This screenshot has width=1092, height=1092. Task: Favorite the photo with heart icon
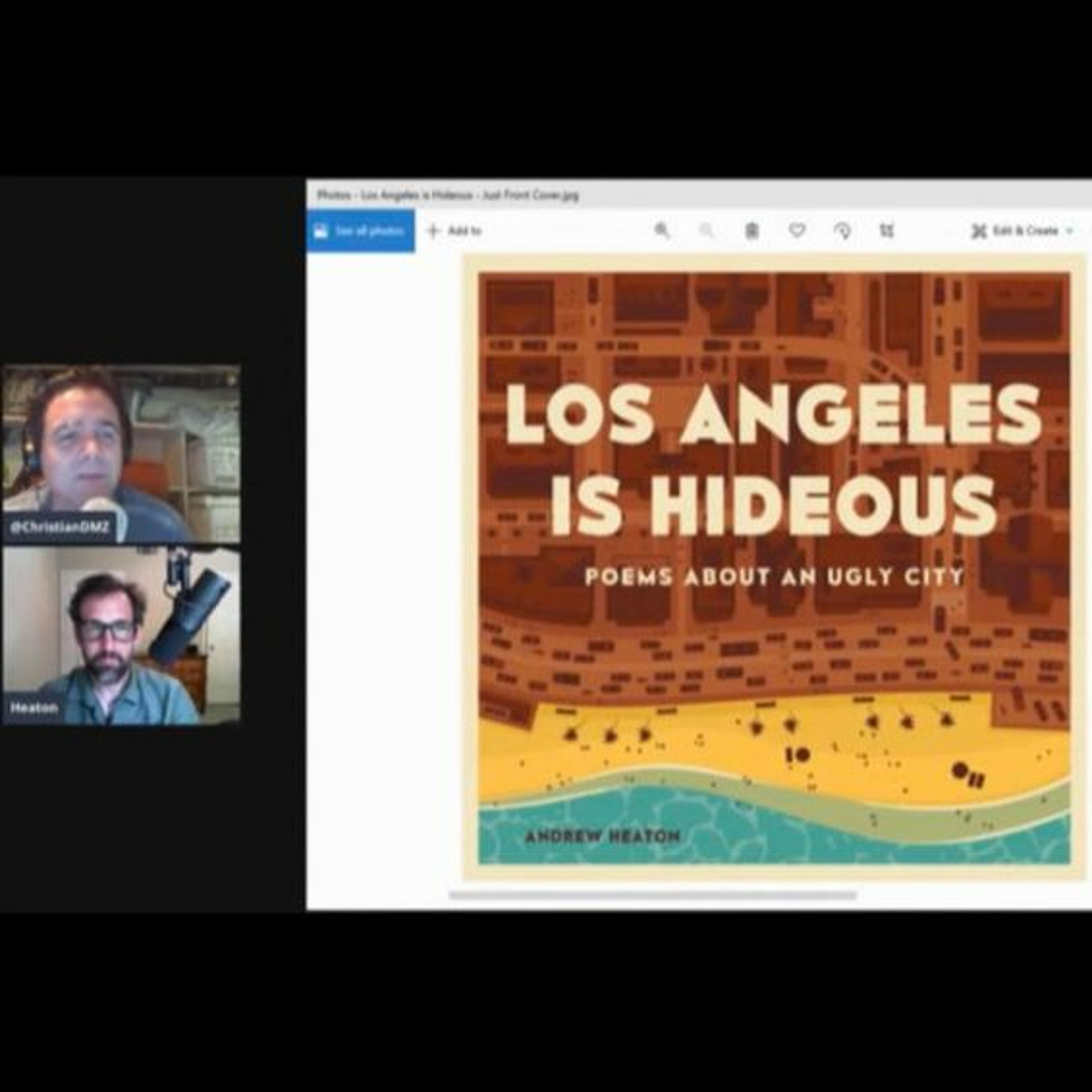tap(797, 231)
